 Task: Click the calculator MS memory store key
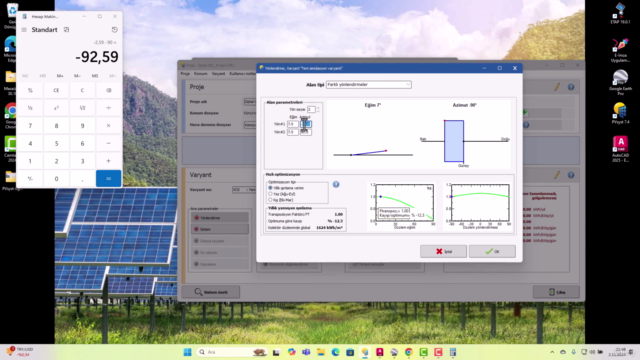pyautogui.click(x=95, y=76)
